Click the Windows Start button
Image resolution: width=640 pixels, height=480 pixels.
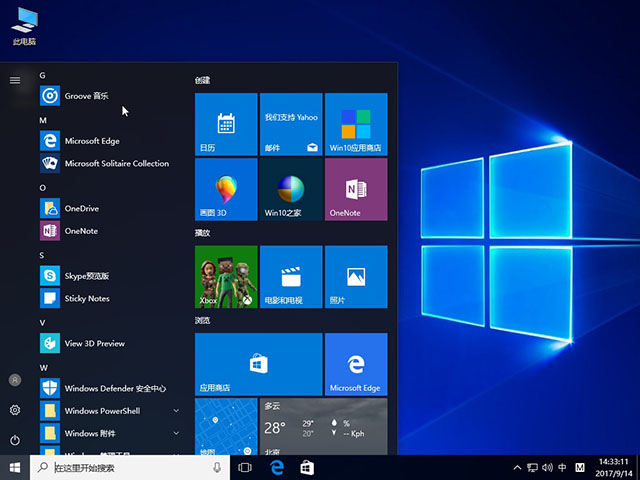point(15,467)
